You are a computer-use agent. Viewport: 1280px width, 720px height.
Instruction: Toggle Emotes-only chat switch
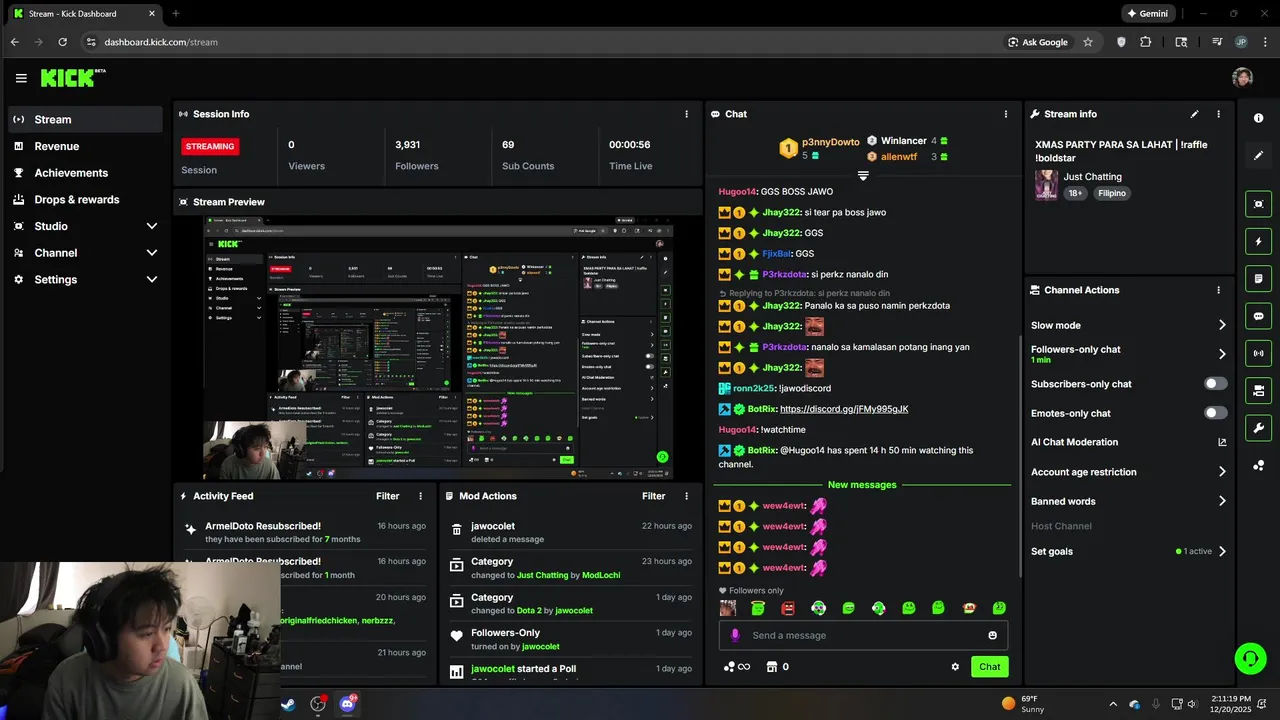point(1216,413)
